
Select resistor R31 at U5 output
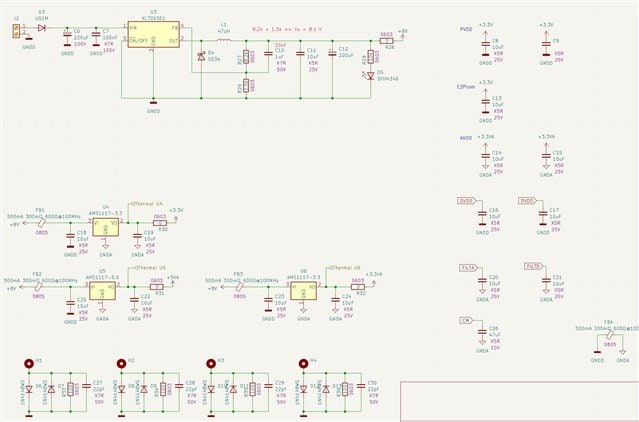[157, 287]
